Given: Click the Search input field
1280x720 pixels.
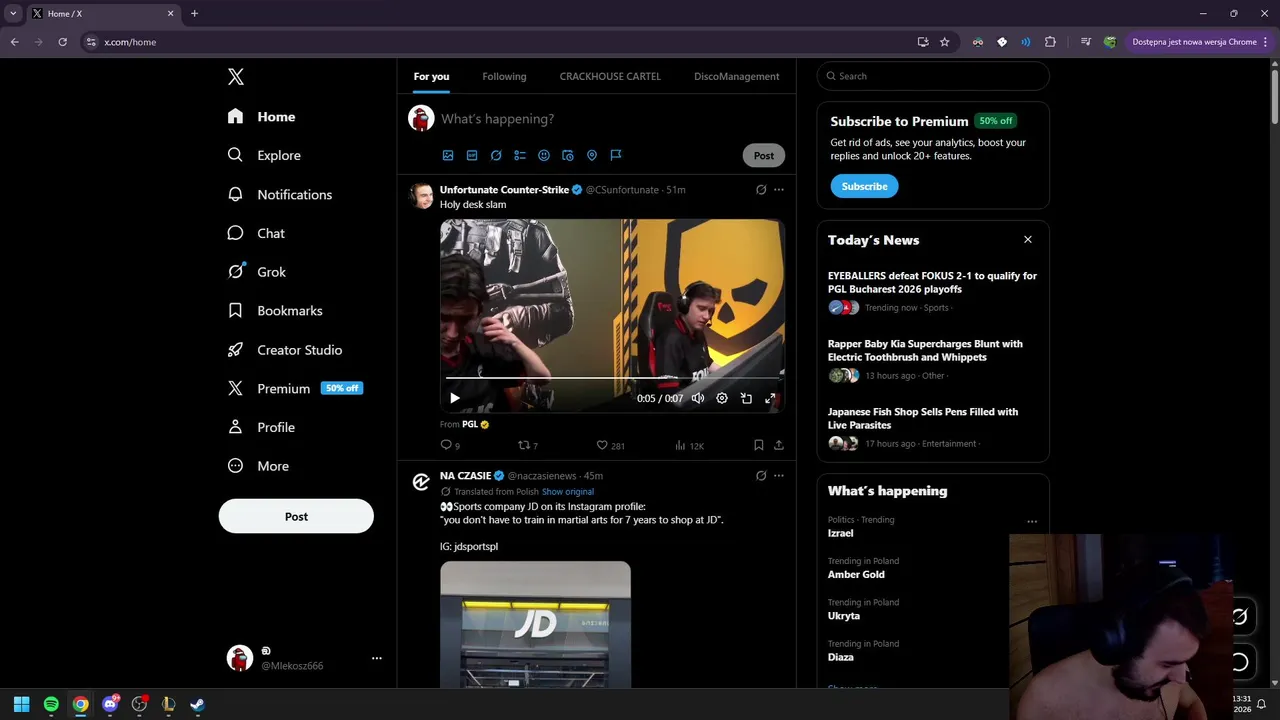Looking at the screenshot, I should (933, 76).
